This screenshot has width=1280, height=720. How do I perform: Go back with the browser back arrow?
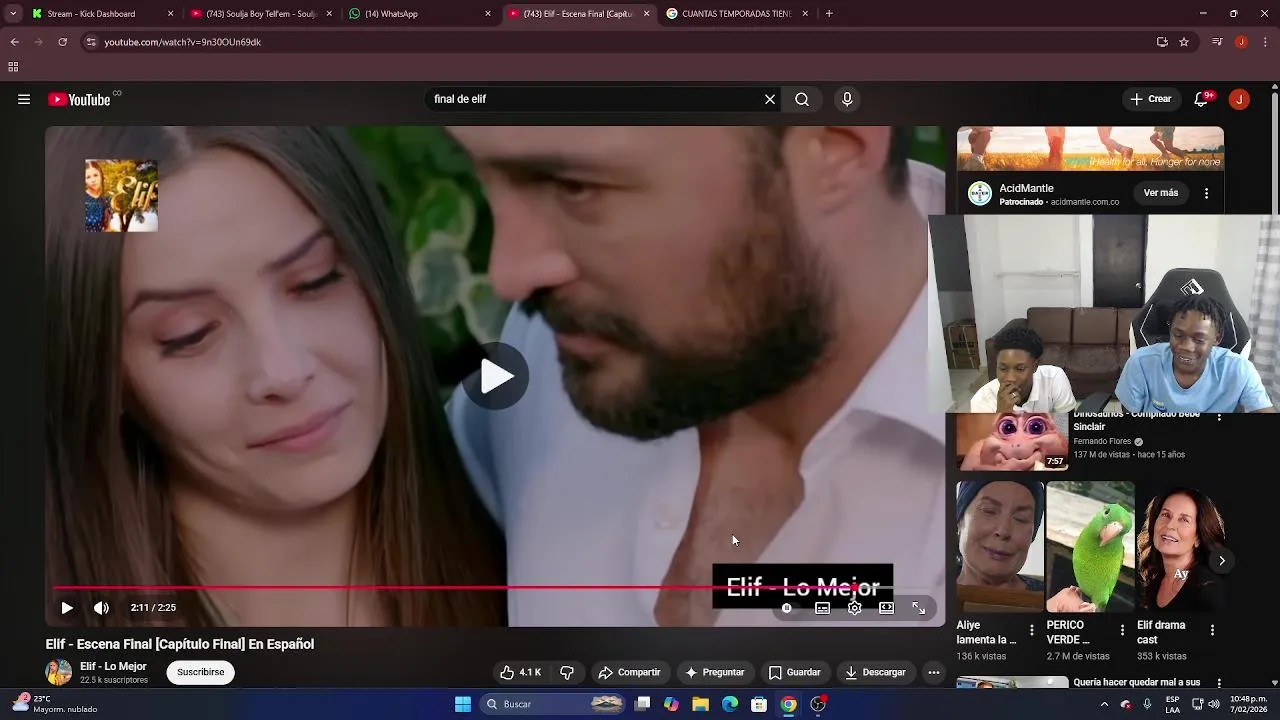coord(14,42)
